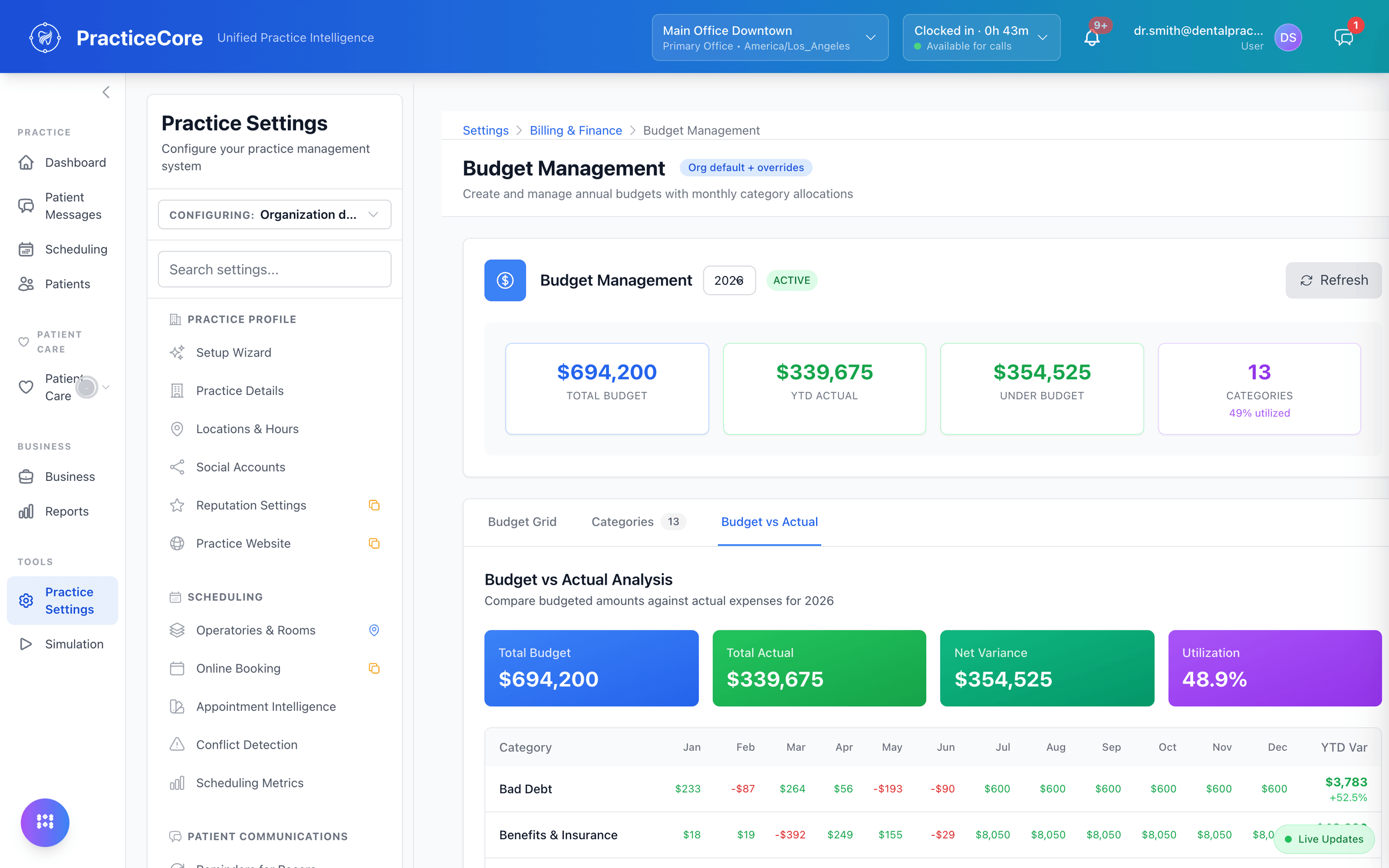Open Online Booking settings
Screen dimensions: 1389x868
coord(274,668)
